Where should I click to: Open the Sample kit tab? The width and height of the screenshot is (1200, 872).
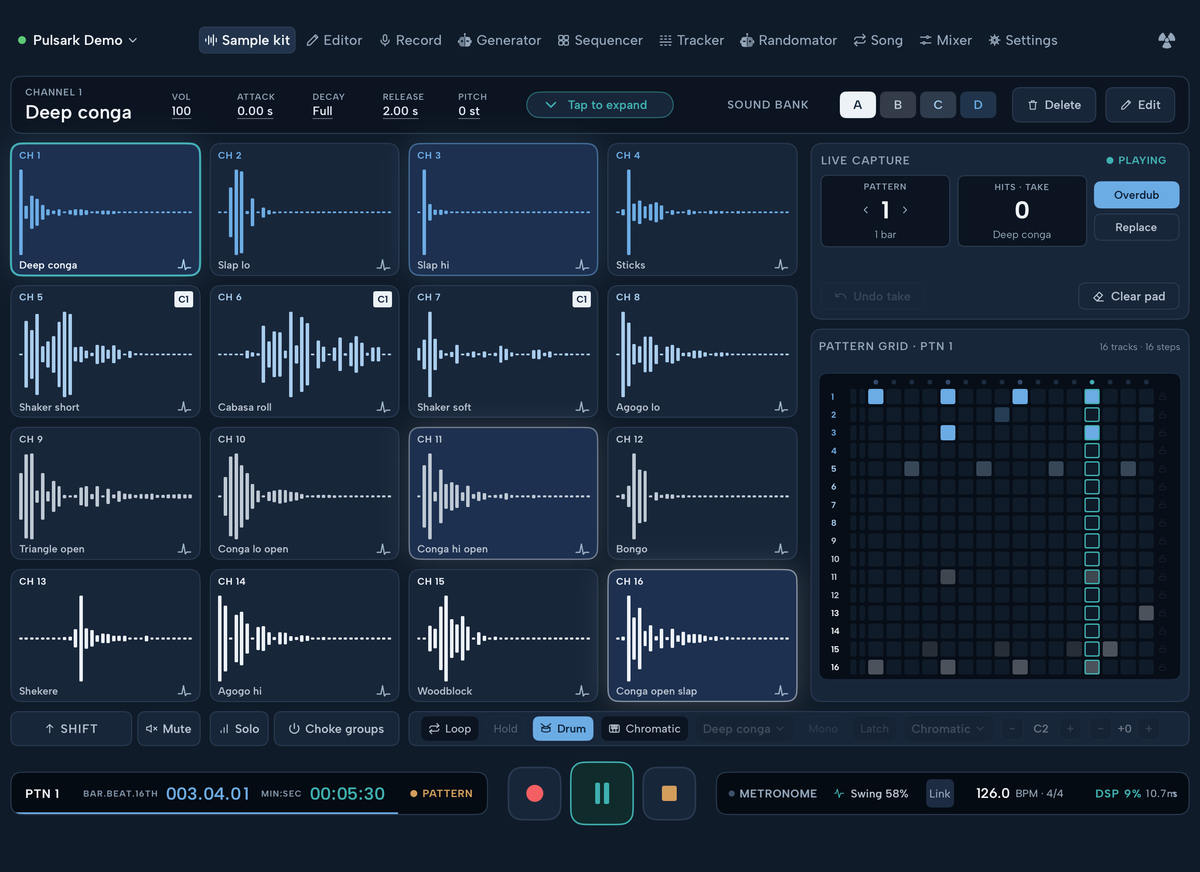coord(247,40)
